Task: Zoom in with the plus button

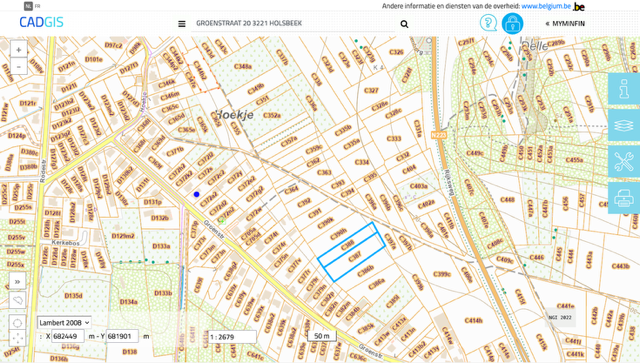Action: point(18,50)
